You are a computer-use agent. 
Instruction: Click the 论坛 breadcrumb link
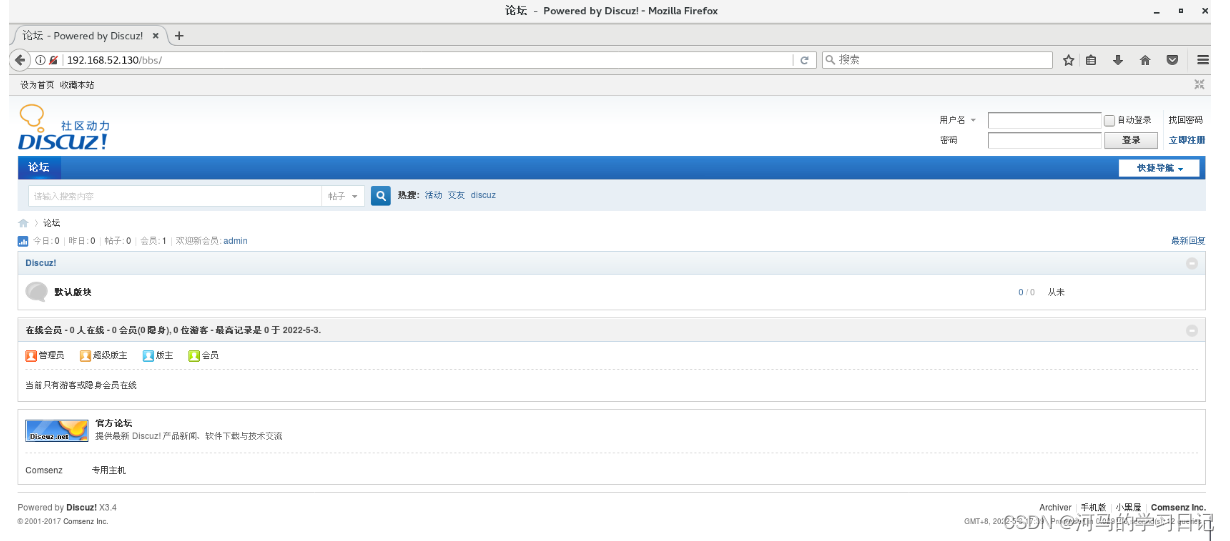pos(51,223)
